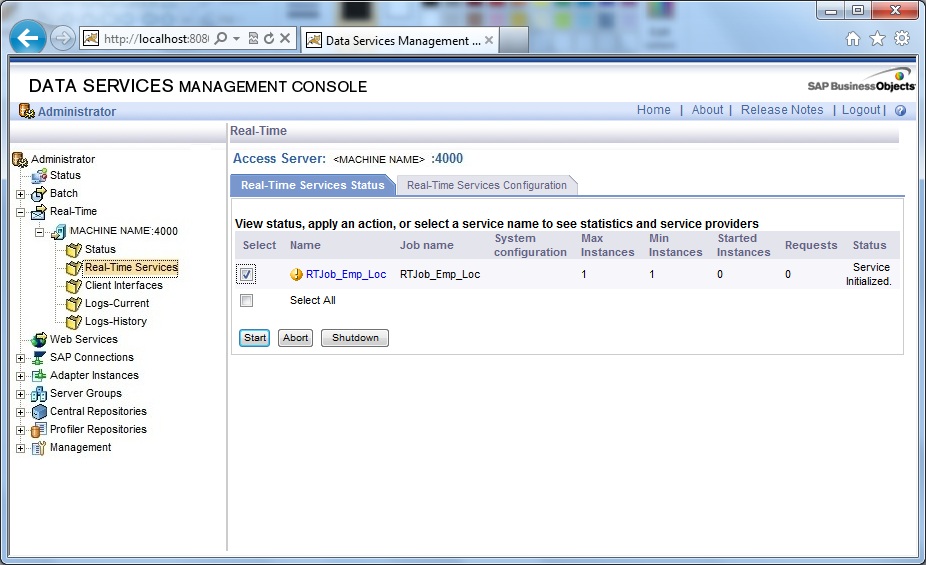The width and height of the screenshot is (926, 565).
Task: Click the Logout link
Action: tap(861, 110)
